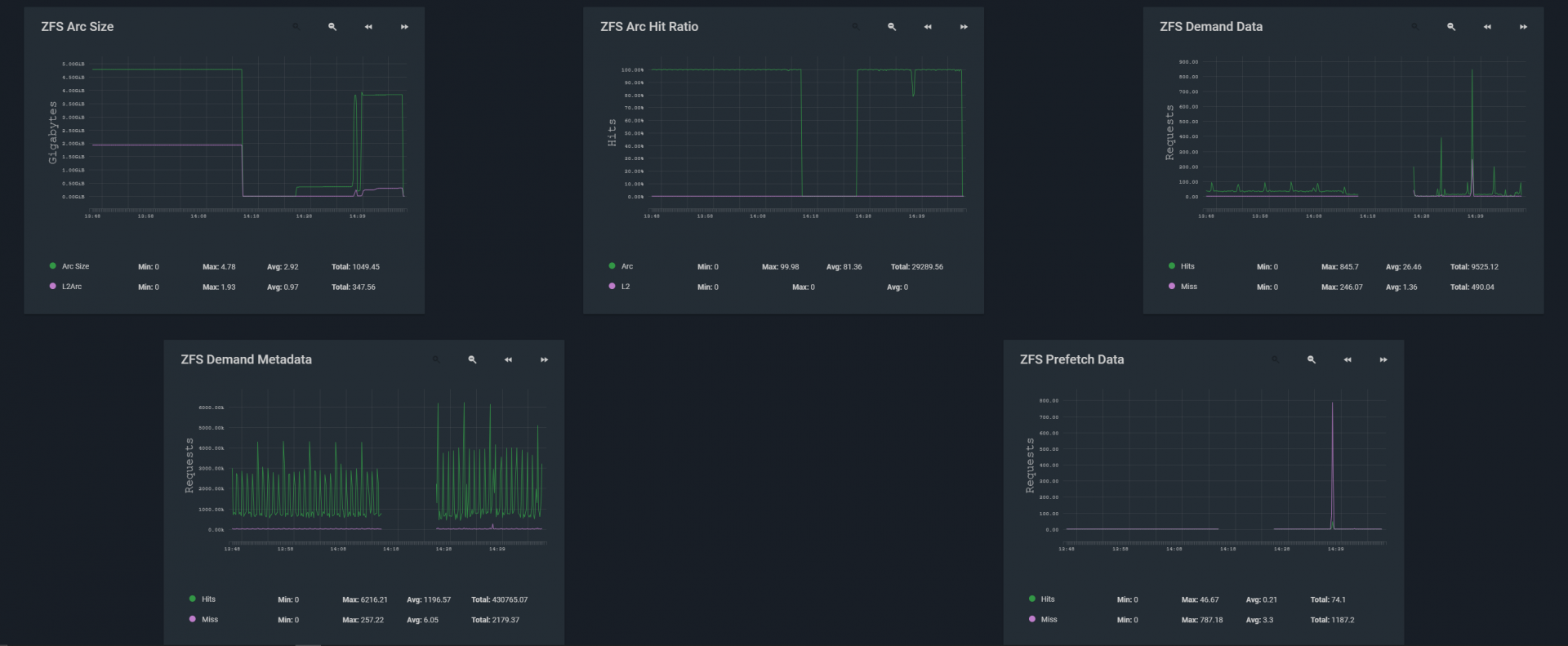Image resolution: width=1568 pixels, height=646 pixels.
Task: Zoom in on ZFS Arc Size graph
Action: coord(332,27)
